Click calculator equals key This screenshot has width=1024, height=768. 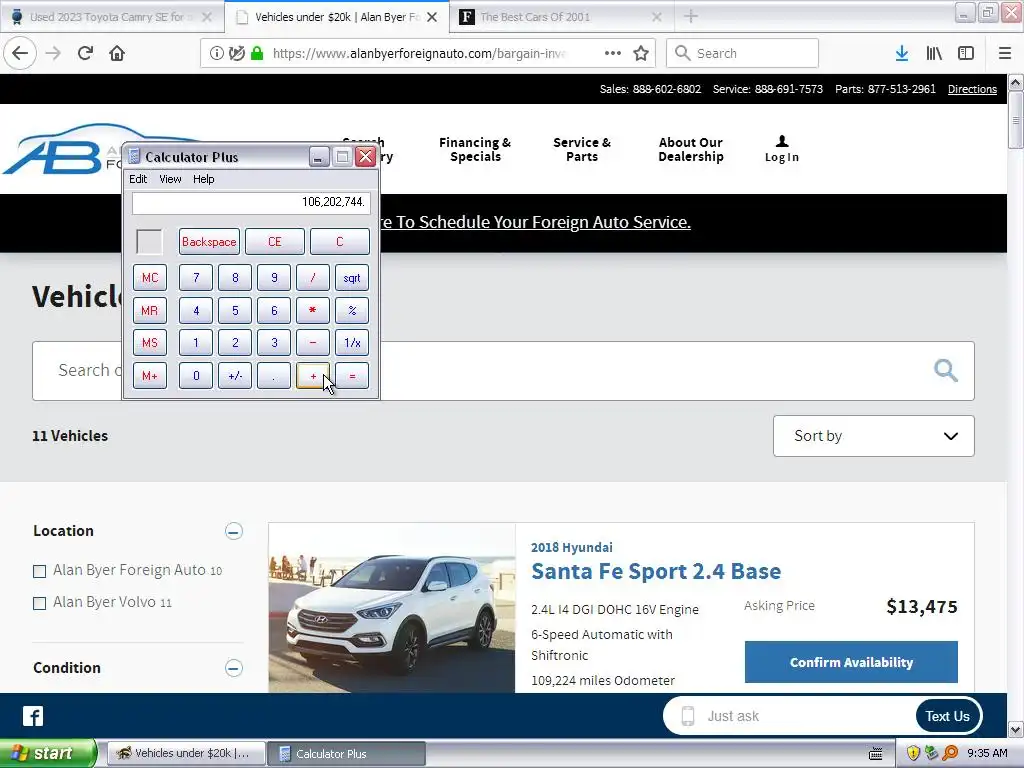point(352,376)
